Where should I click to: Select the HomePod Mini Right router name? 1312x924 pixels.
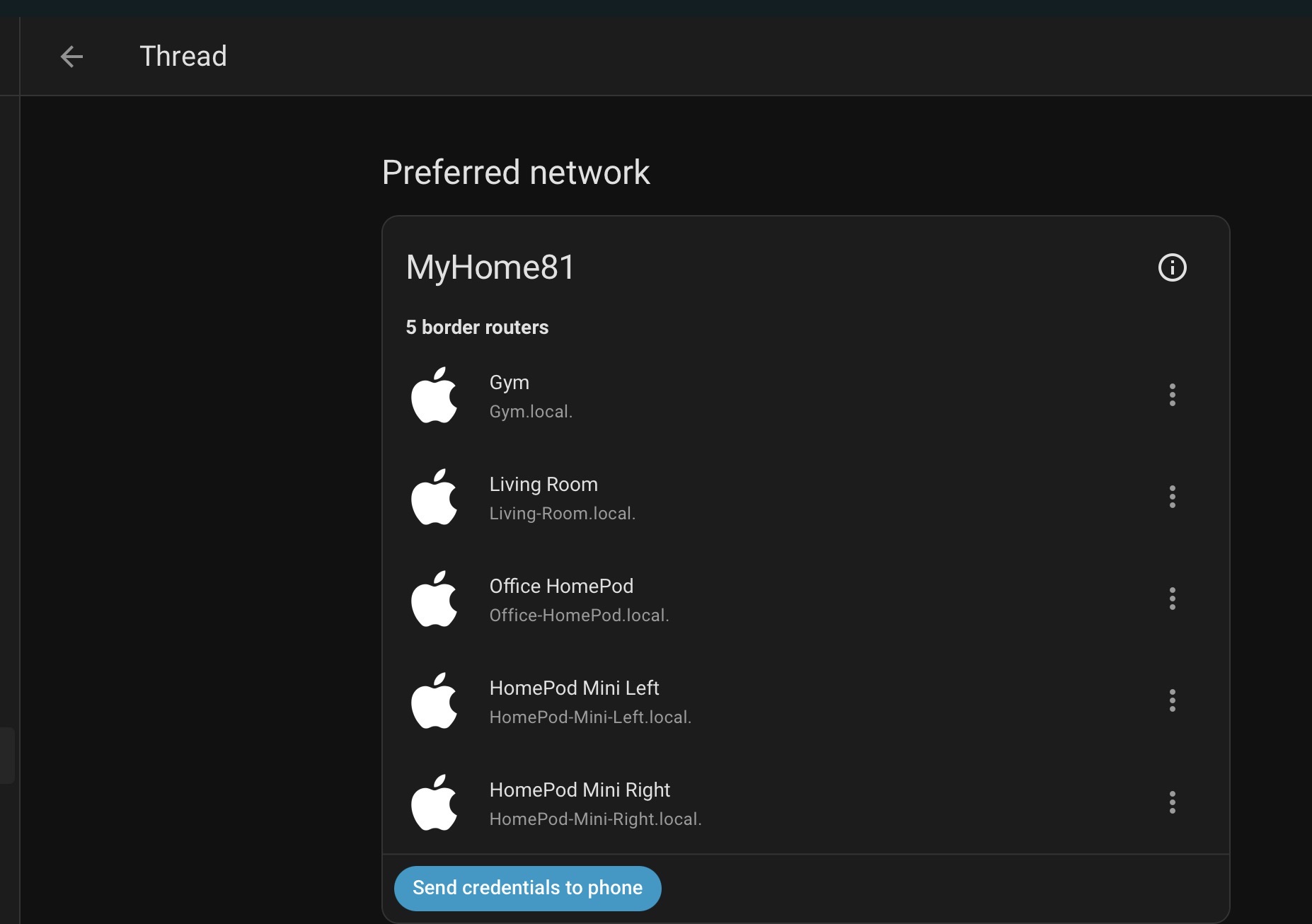tap(580, 790)
